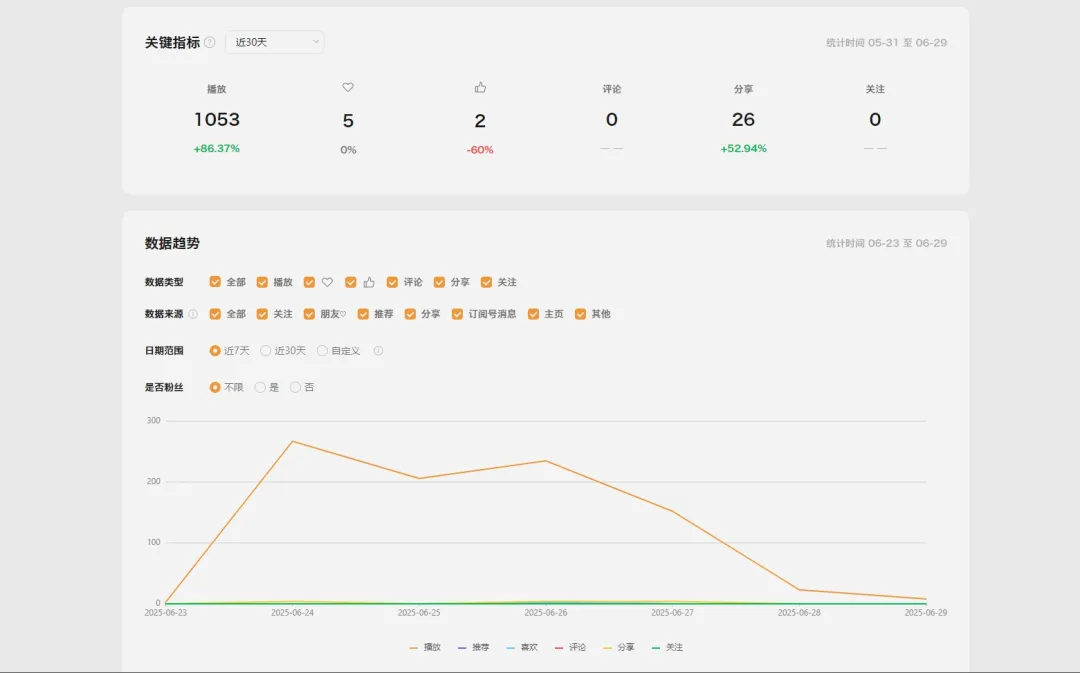Open the 近30天 period dropdown

[275, 42]
